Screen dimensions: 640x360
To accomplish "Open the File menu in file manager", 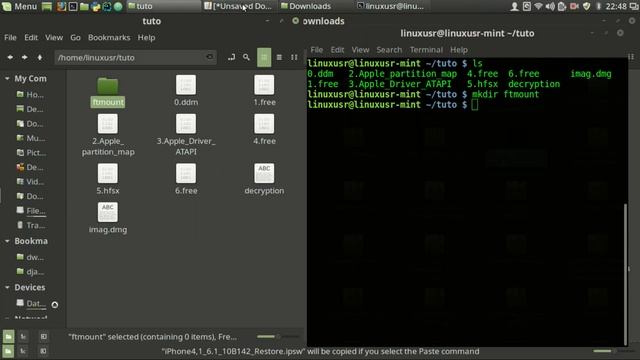I will tap(10, 38).
